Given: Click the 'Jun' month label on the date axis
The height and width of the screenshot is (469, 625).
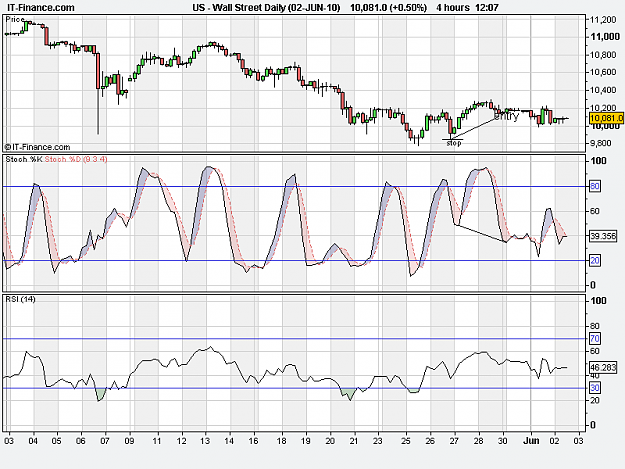Looking at the screenshot, I should point(531,441).
